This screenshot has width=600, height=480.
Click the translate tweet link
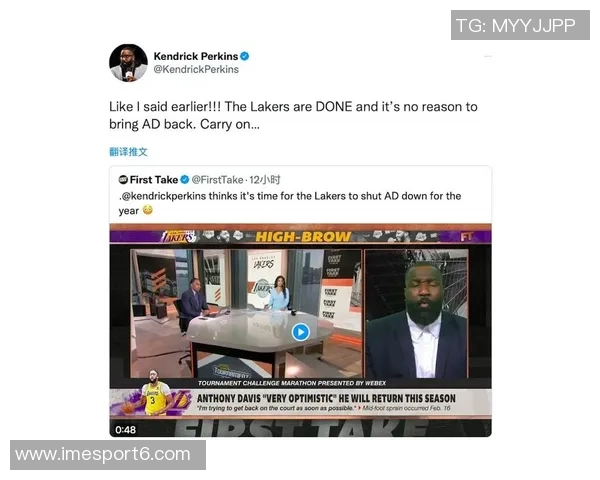point(128,152)
